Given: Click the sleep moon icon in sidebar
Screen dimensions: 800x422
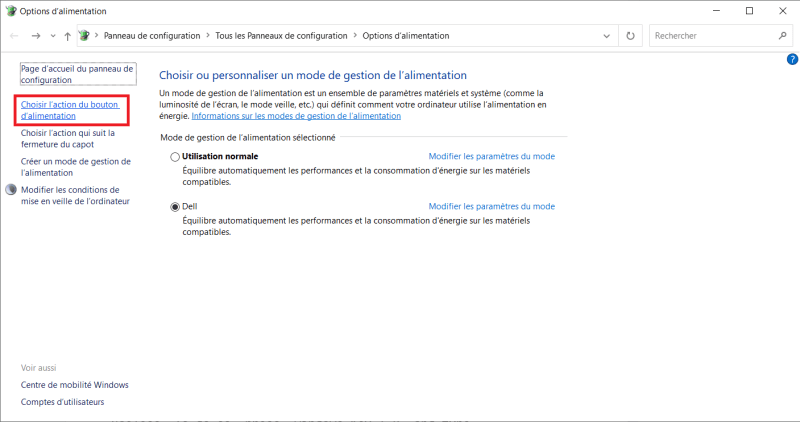Looking at the screenshot, I should 11,190.
